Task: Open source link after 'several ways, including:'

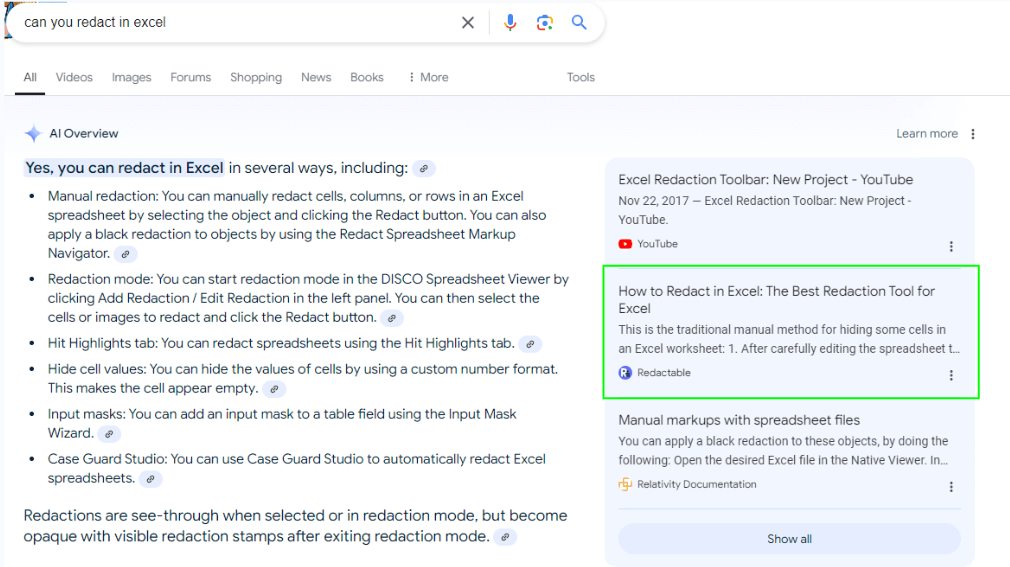Action: pyautogui.click(x=423, y=169)
